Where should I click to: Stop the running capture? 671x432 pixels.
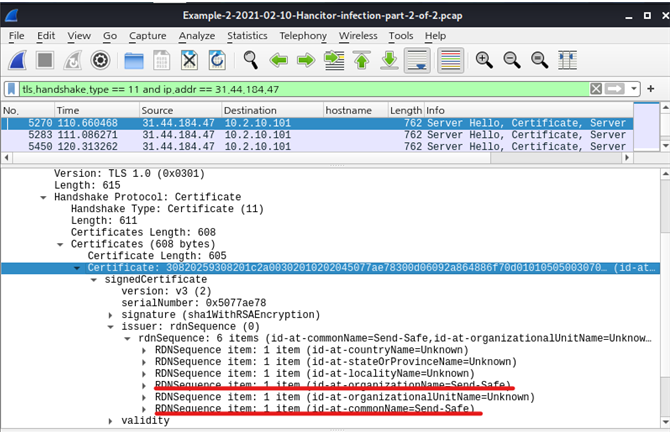[x=45, y=60]
